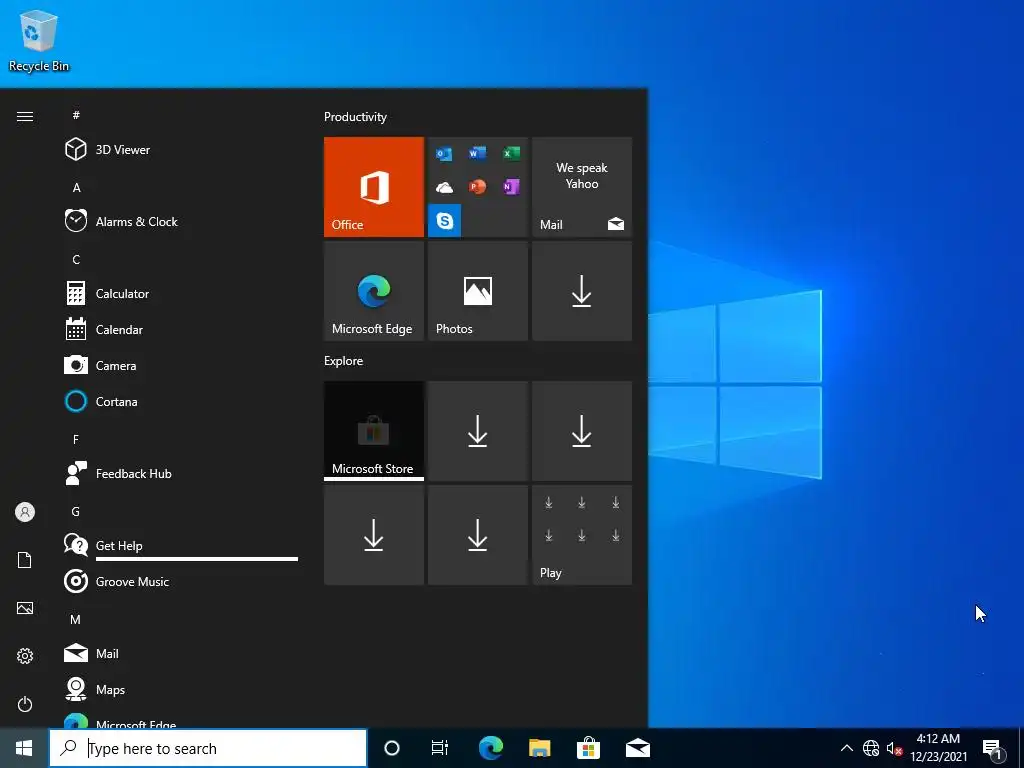This screenshot has height=768, width=1024.
Task: Open OneDrive from the Office apps tile
Action: pos(444,188)
